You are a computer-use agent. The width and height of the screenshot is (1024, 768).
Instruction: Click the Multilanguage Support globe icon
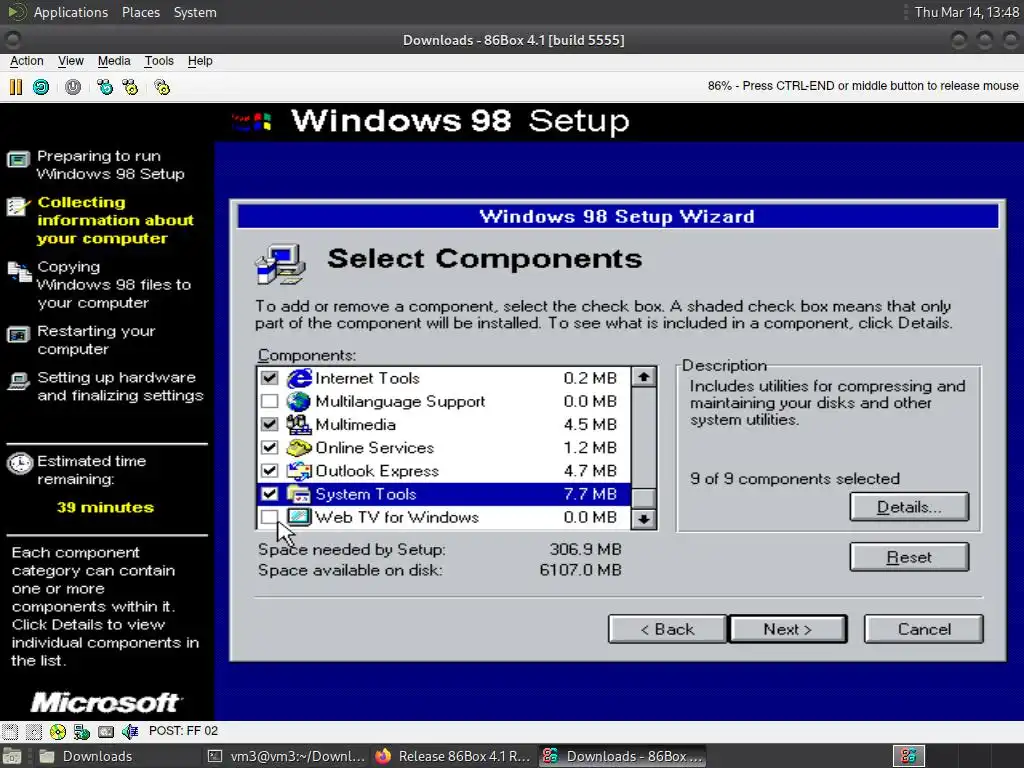tap(299, 401)
